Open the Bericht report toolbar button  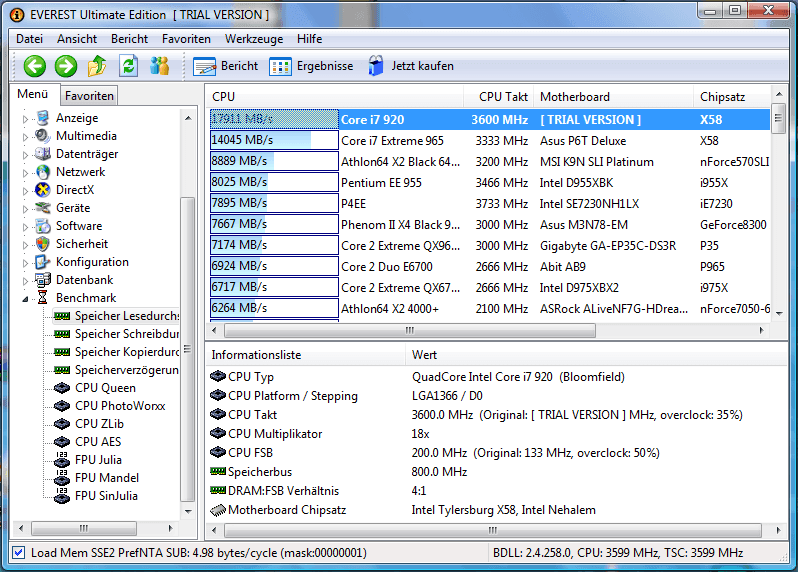click(x=225, y=66)
